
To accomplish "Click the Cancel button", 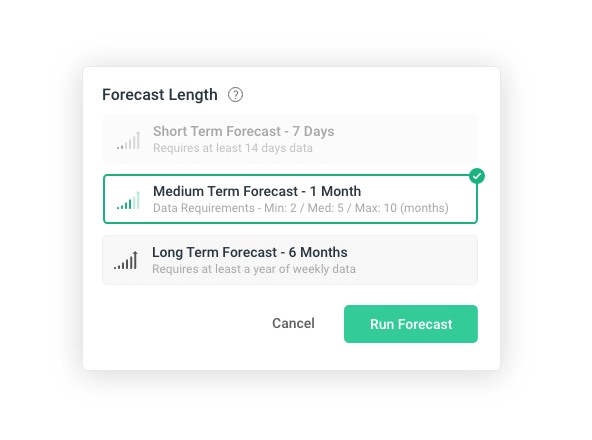I will [293, 323].
